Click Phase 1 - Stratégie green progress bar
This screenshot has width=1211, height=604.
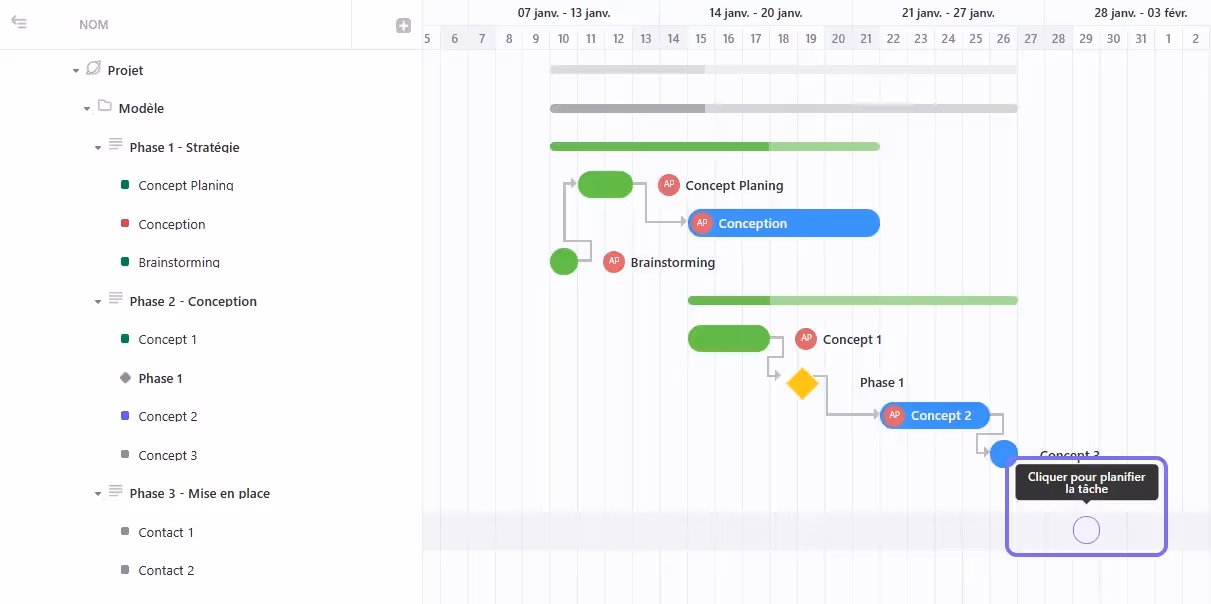coord(714,147)
